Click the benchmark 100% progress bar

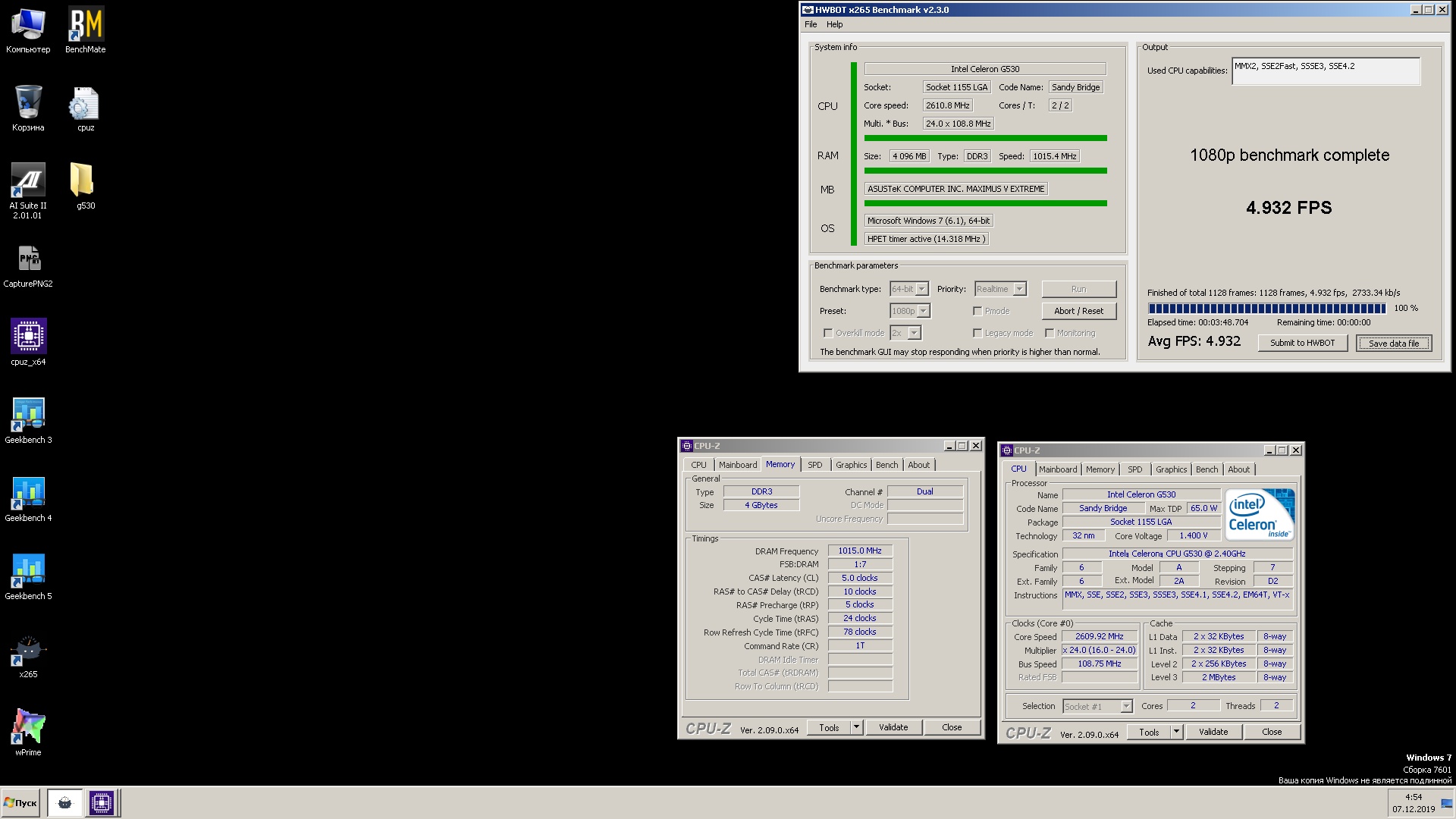[x=1266, y=308]
